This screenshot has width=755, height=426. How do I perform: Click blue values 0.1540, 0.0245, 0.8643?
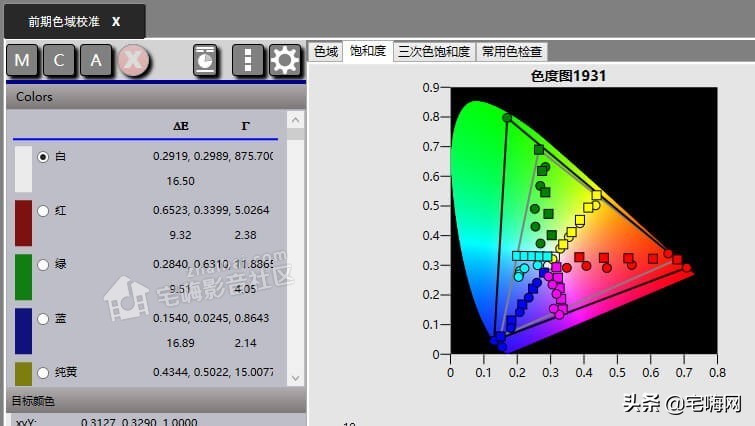(x=211, y=318)
